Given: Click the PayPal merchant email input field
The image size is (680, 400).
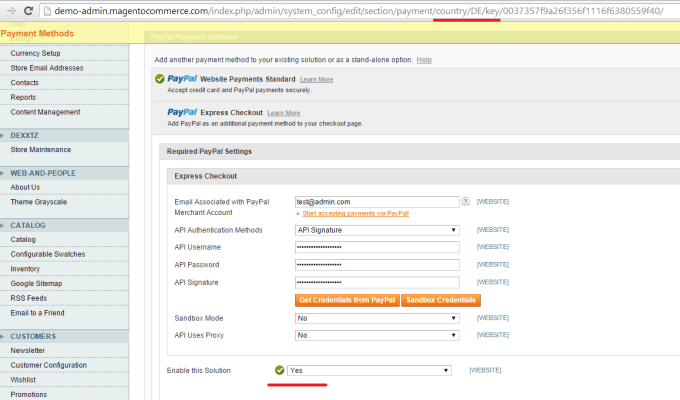Looking at the screenshot, I should click(x=377, y=202).
